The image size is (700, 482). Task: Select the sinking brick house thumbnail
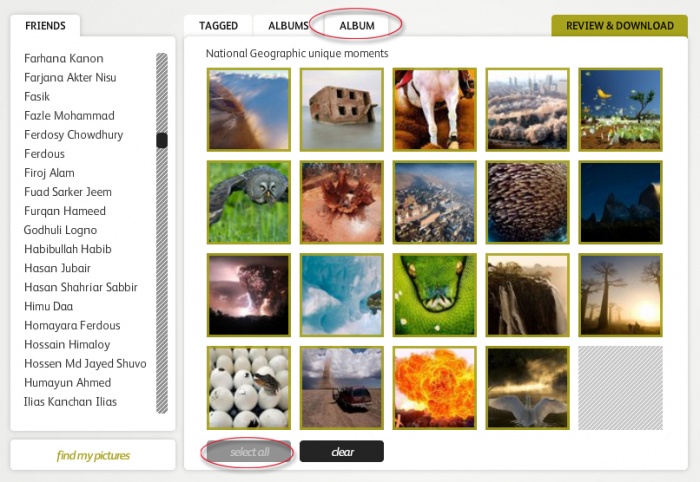(x=342, y=109)
